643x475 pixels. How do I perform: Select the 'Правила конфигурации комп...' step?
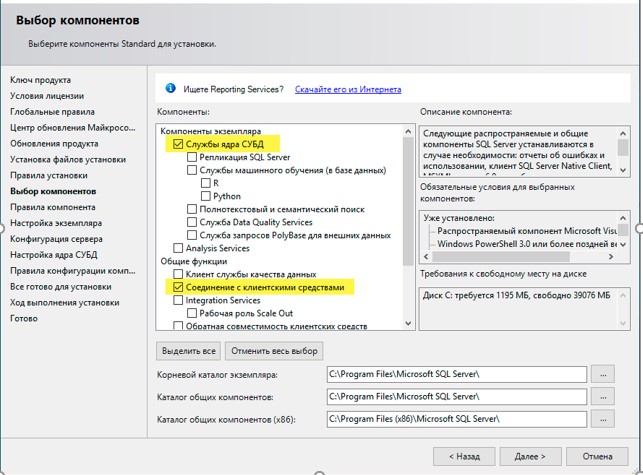coord(73,271)
